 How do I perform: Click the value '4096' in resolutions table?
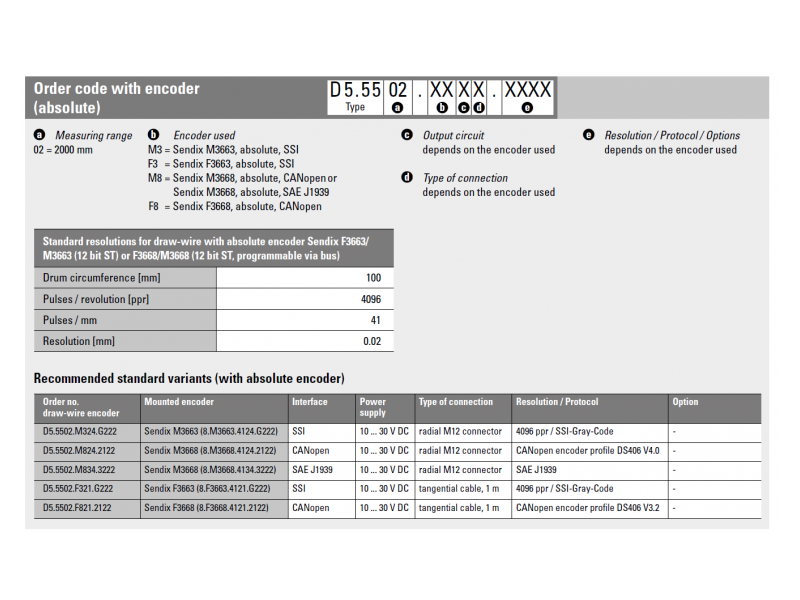point(371,299)
